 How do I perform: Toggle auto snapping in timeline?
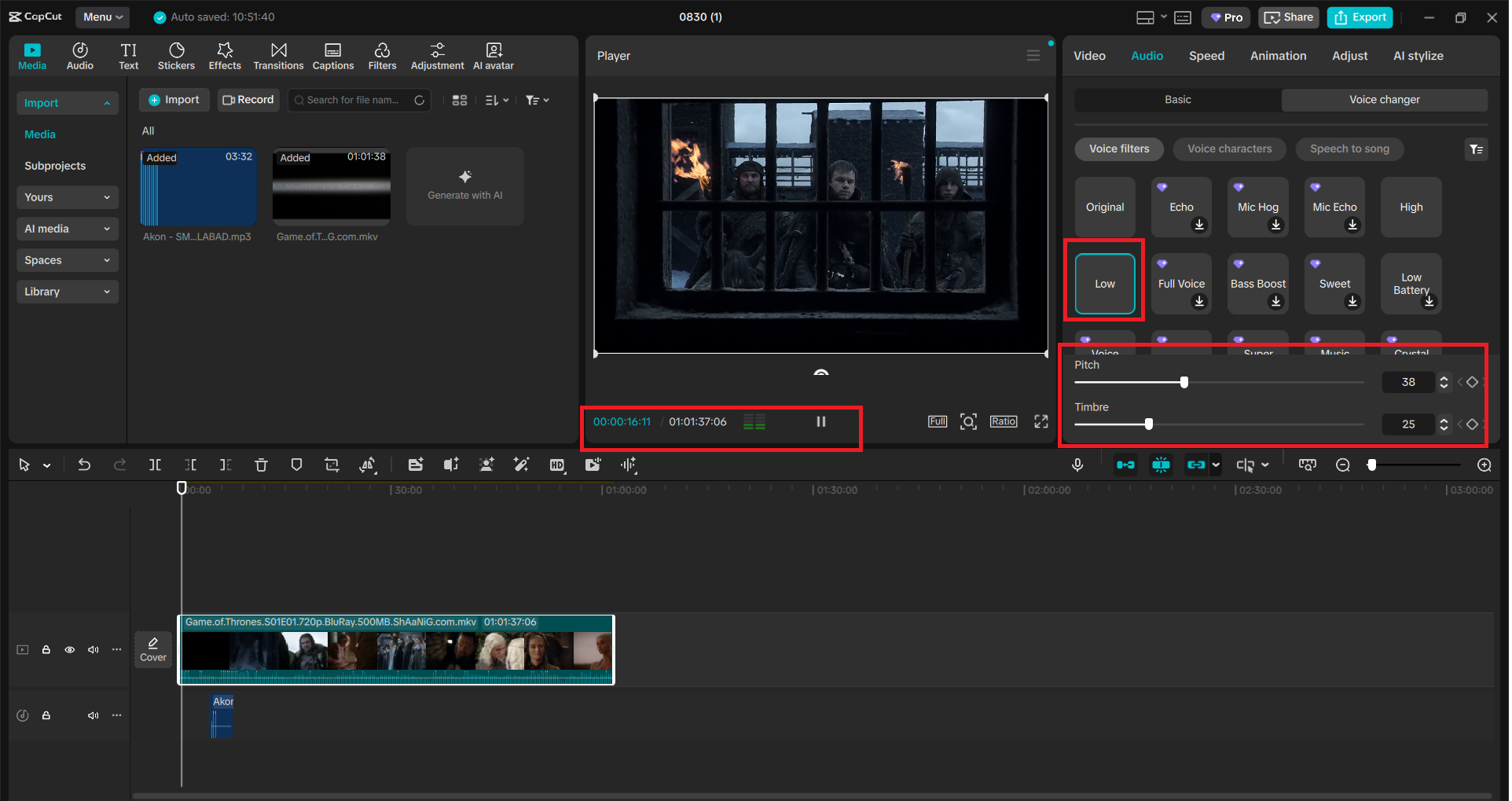pyautogui.click(x=1161, y=465)
